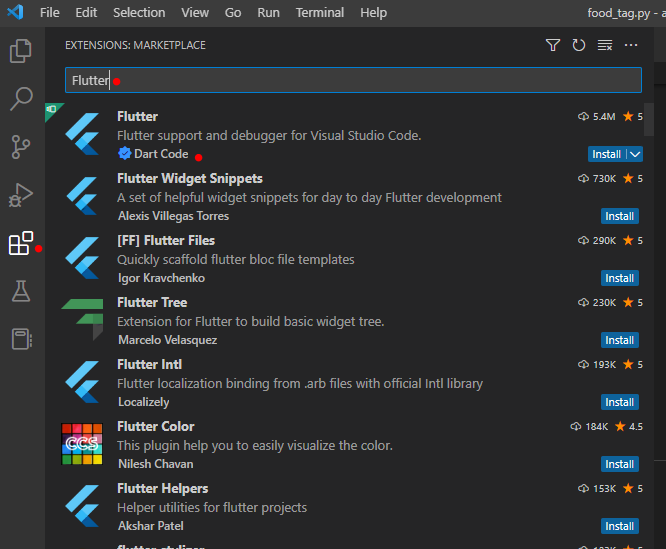666x549 pixels.
Task: Click the Flutter extension logo by Dart Code
Action: 82,134
